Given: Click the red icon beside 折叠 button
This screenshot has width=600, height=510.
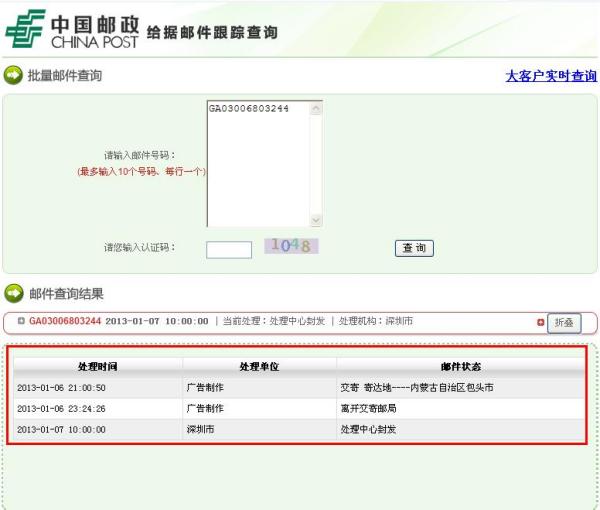Looking at the screenshot, I should click(x=541, y=322).
